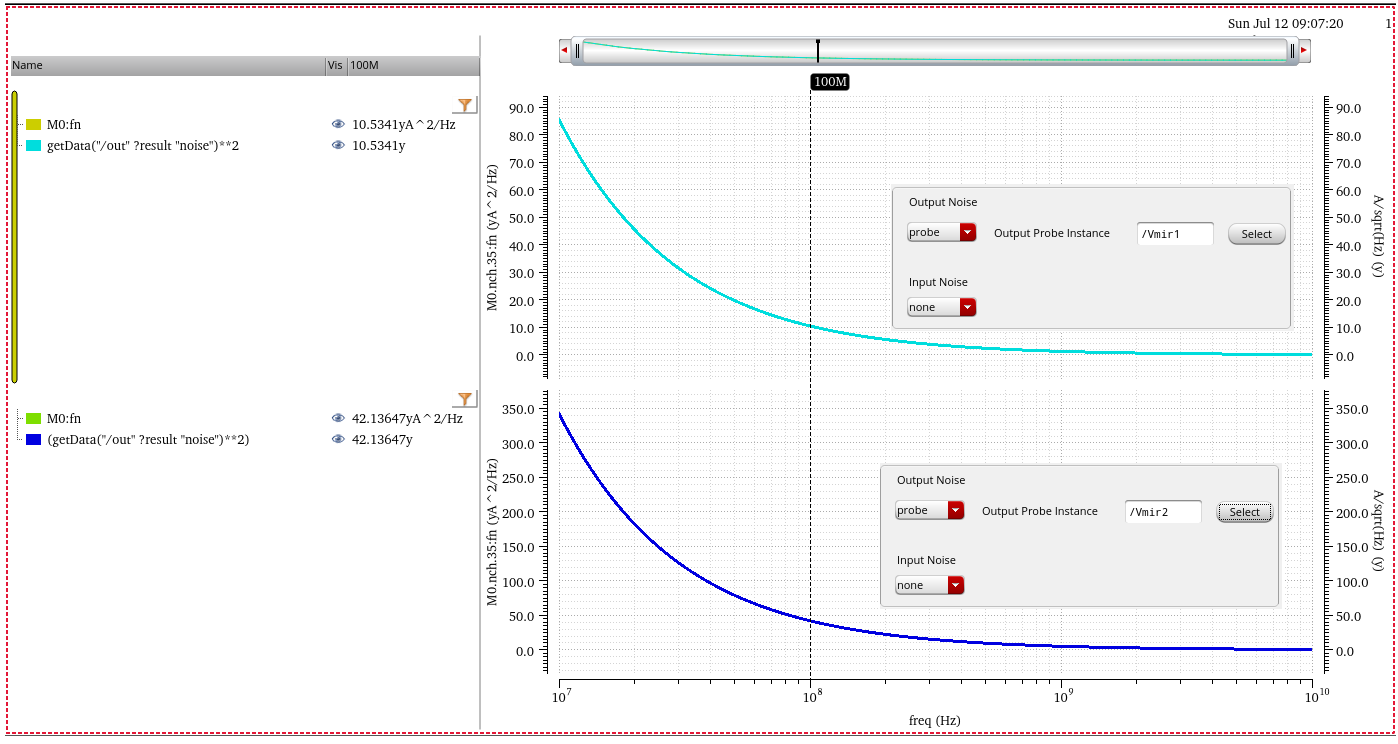
Task: Open the Output Noise probe dropdown for /Vmir1
Action: point(941,232)
